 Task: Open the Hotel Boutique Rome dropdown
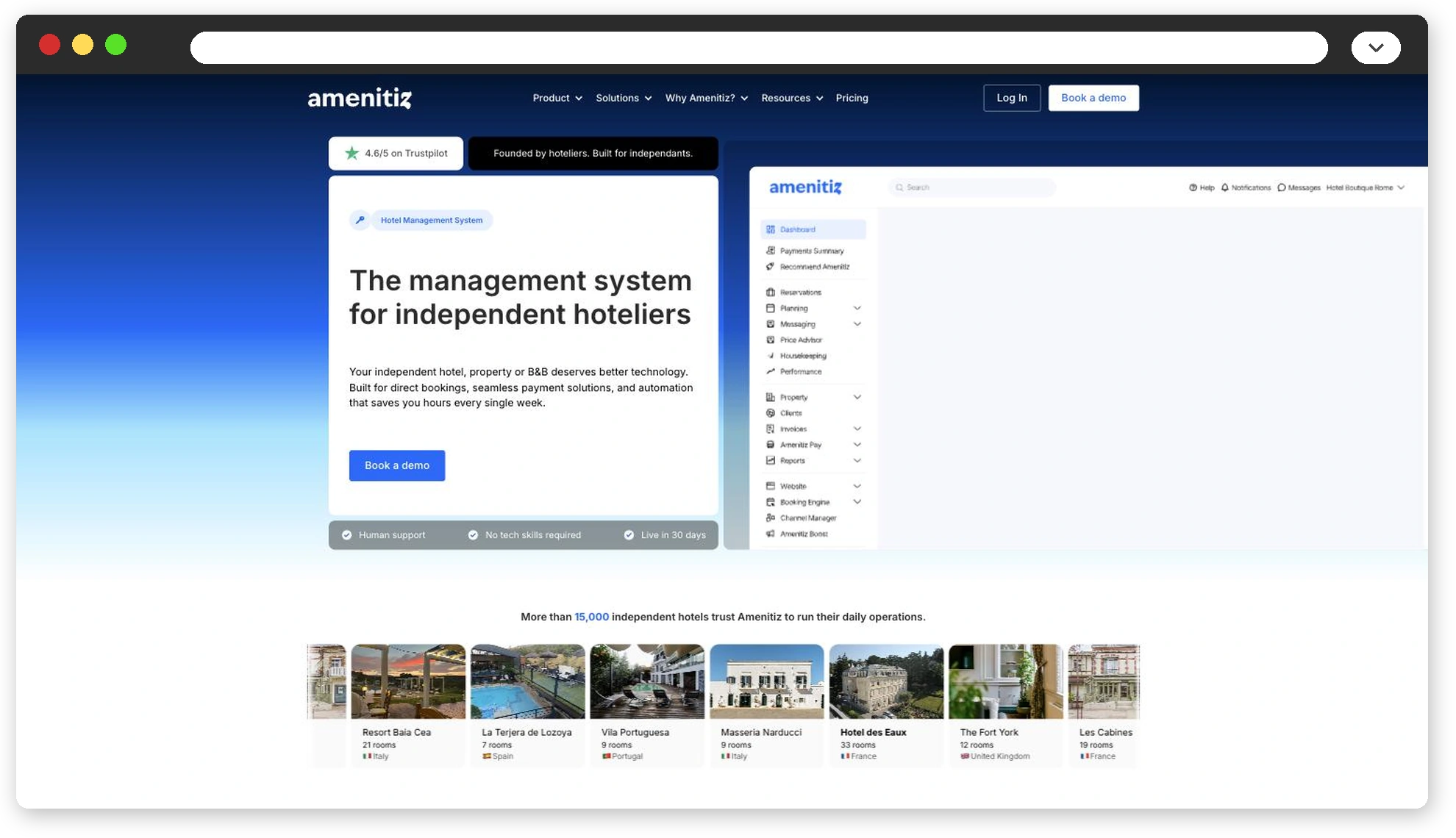click(1366, 187)
